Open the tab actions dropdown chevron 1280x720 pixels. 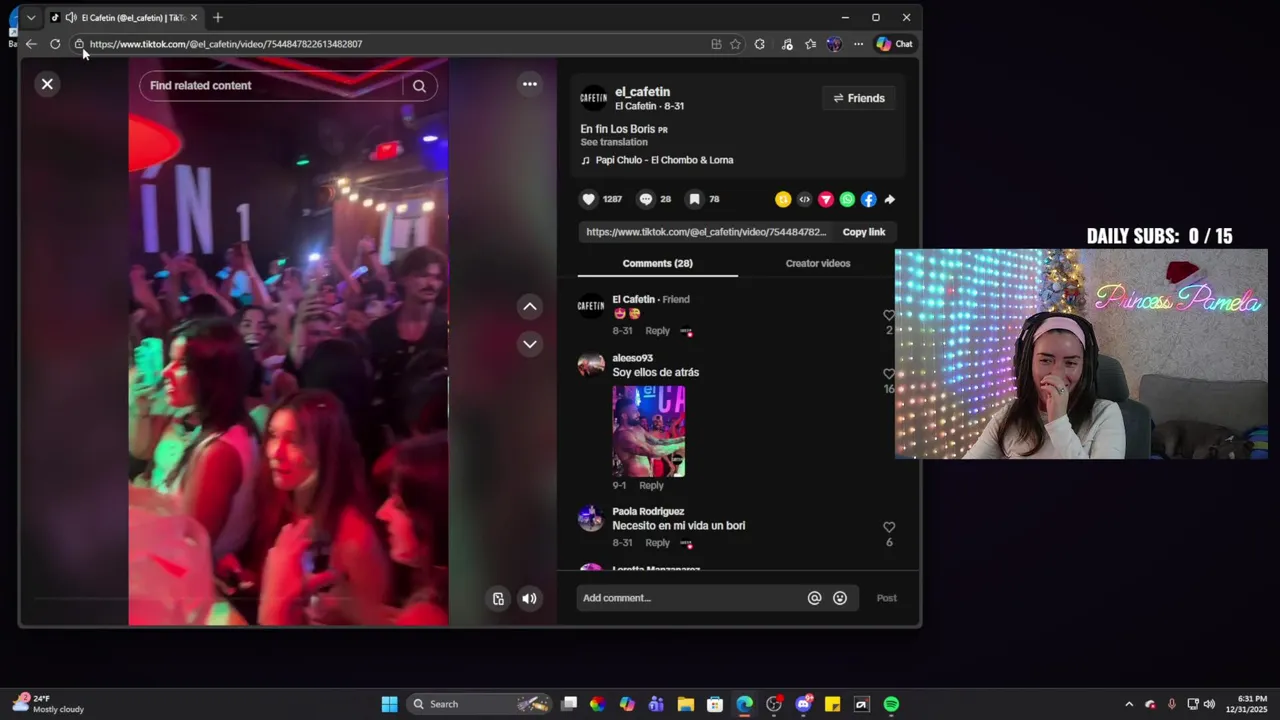tap(31, 18)
